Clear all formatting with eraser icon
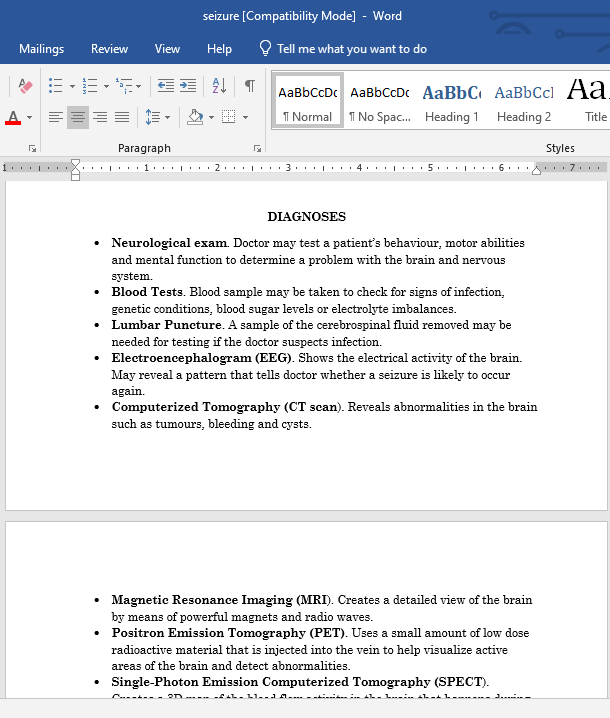Screen dimensions: 610x718 point(25,86)
